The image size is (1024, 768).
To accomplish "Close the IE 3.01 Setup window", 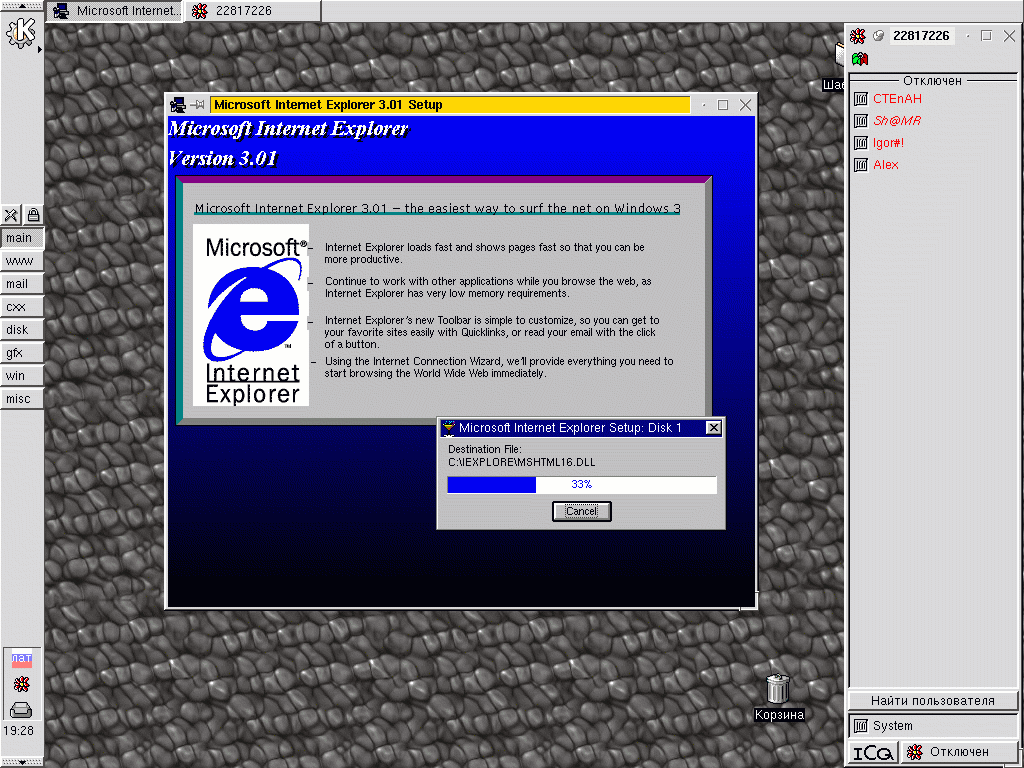I will coord(745,104).
